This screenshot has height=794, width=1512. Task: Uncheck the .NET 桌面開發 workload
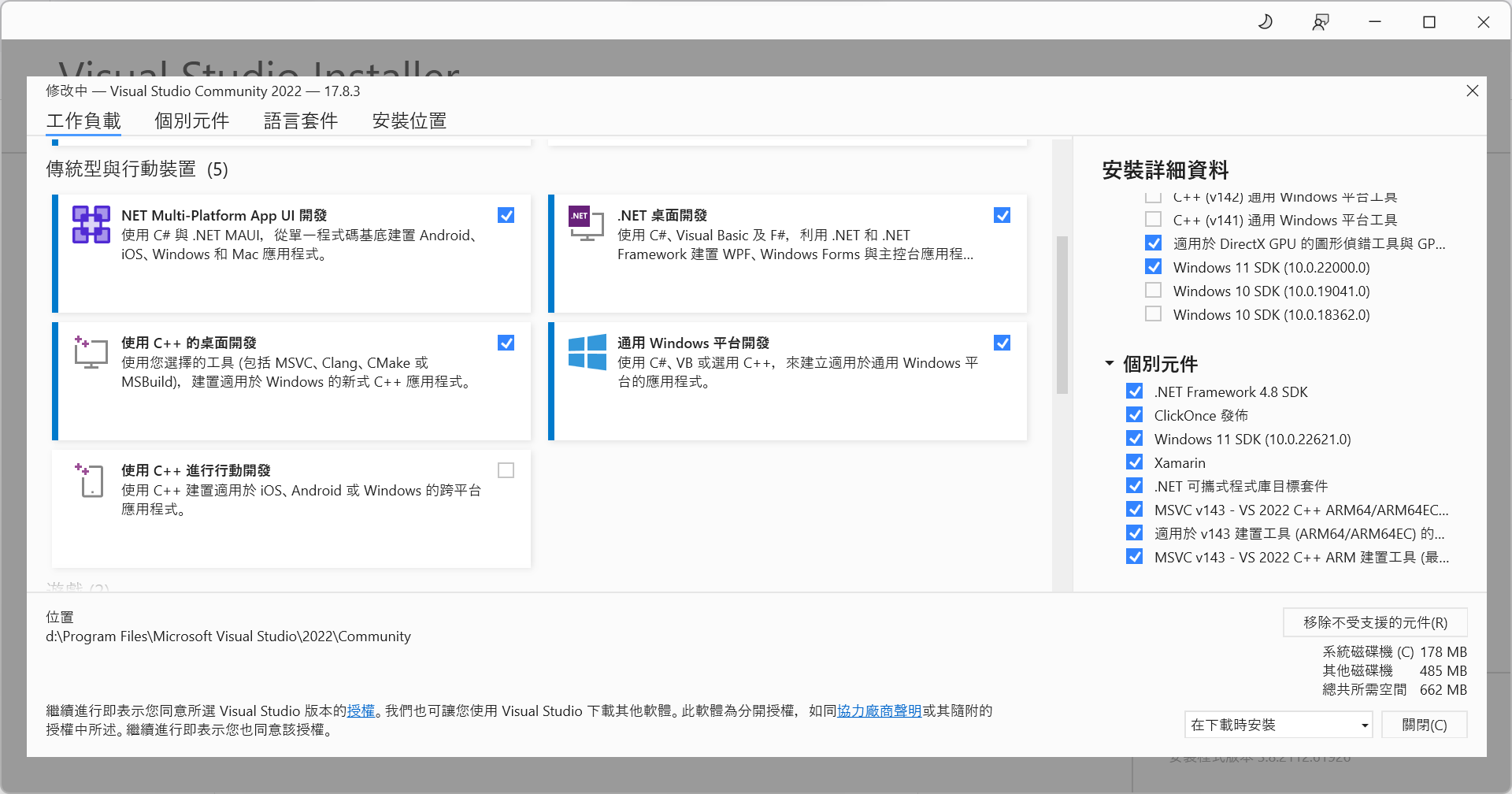pos(1002,215)
